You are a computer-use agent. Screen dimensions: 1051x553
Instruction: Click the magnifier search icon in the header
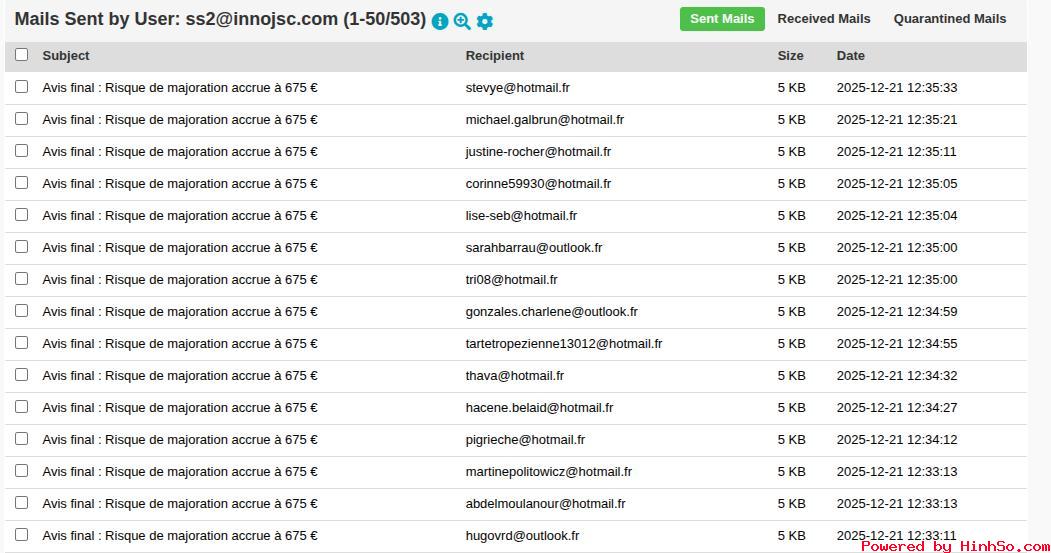click(462, 21)
